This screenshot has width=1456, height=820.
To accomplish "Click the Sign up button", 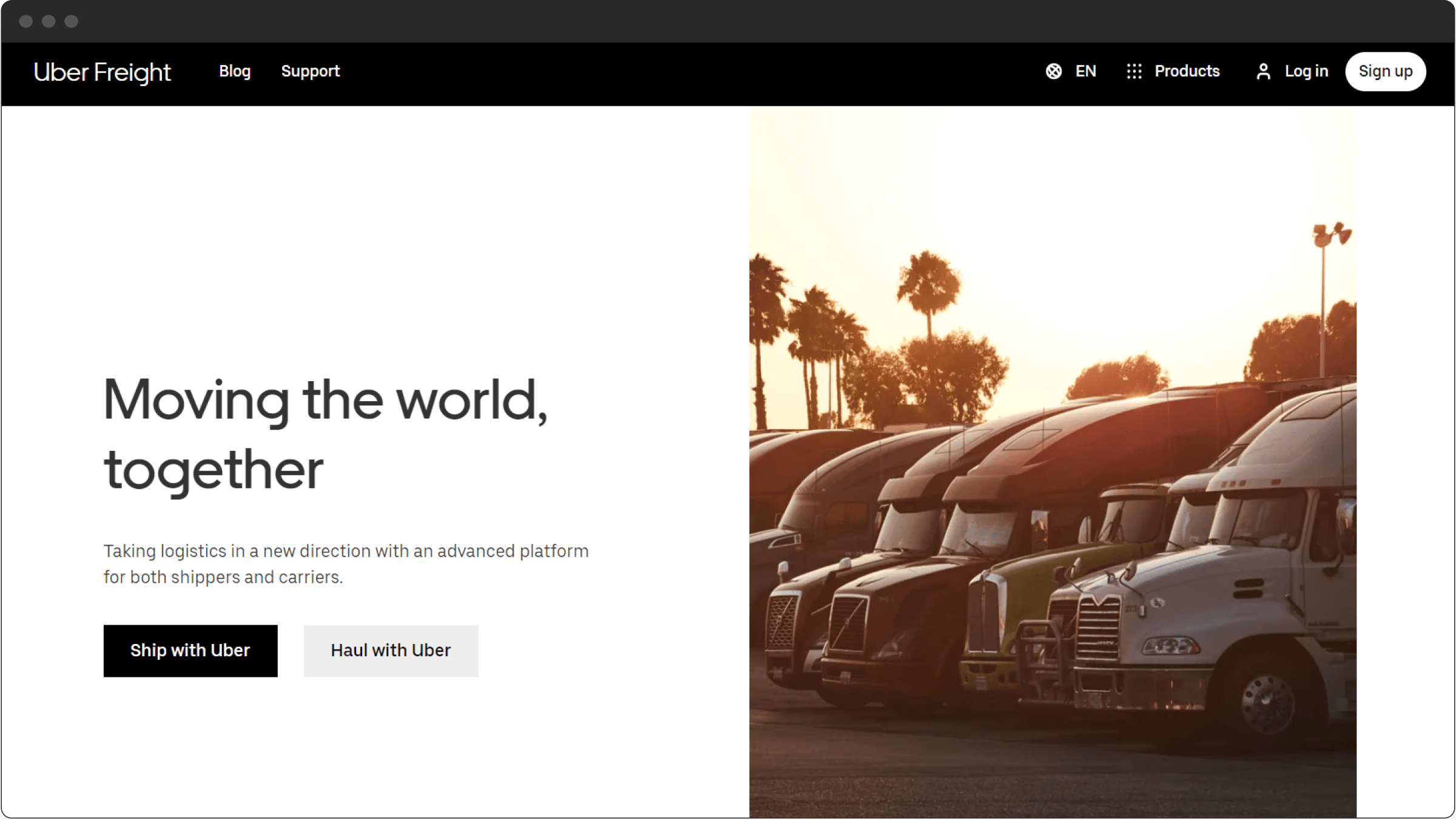I will (x=1385, y=72).
